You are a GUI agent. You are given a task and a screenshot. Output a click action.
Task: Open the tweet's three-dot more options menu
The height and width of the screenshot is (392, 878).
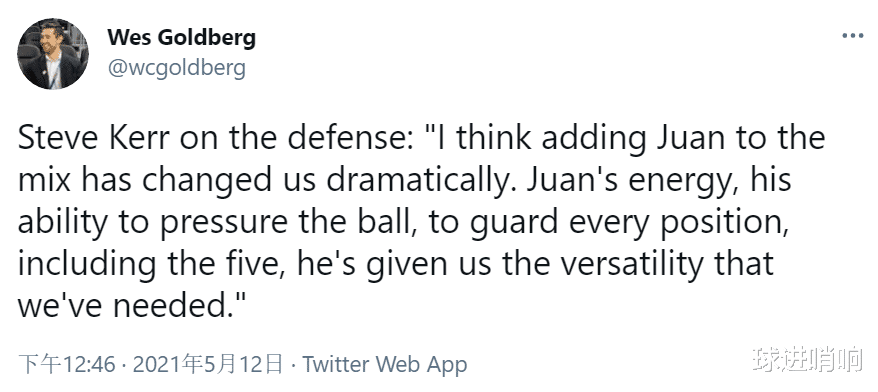point(852,36)
